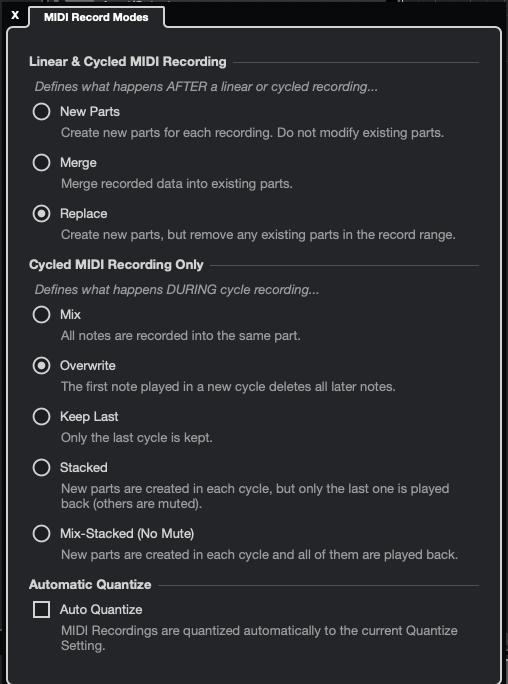The height and width of the screenshot is (684, 508).
Task: Select the Stacked radio button
Action: (41, 468)
